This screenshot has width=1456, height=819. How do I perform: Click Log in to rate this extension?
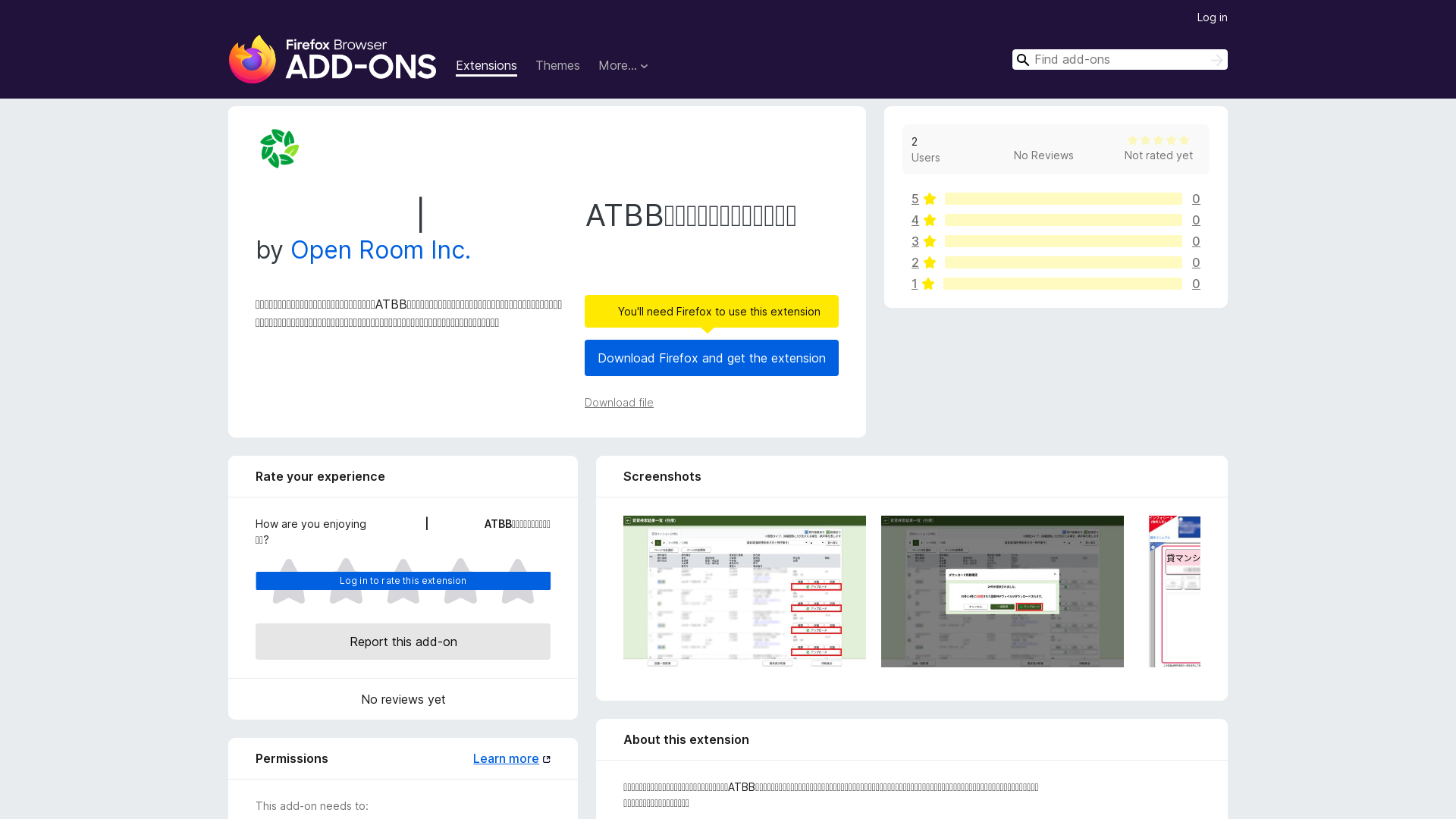[x=403, y=581]
